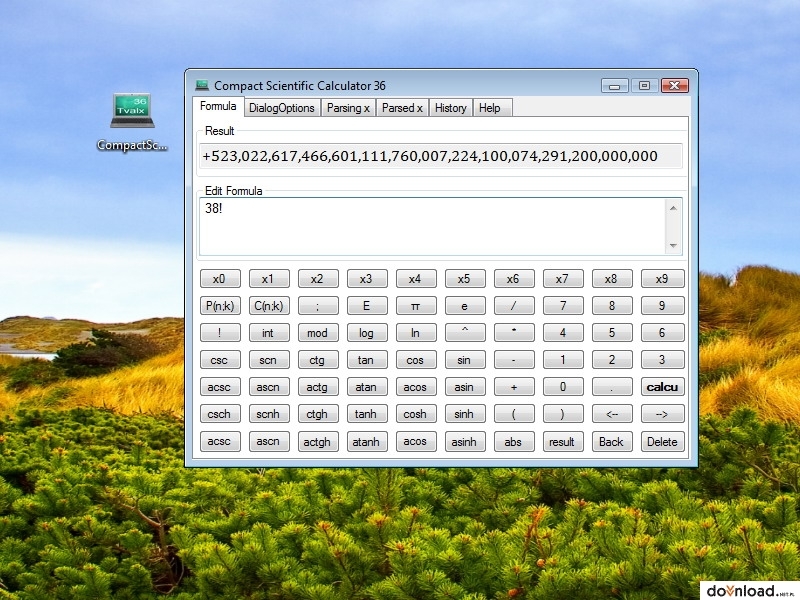Click the Edit Formula scrollbar up arrow
Screen dimensions: 800x600
pyautogui.click(x=673, y=208)
